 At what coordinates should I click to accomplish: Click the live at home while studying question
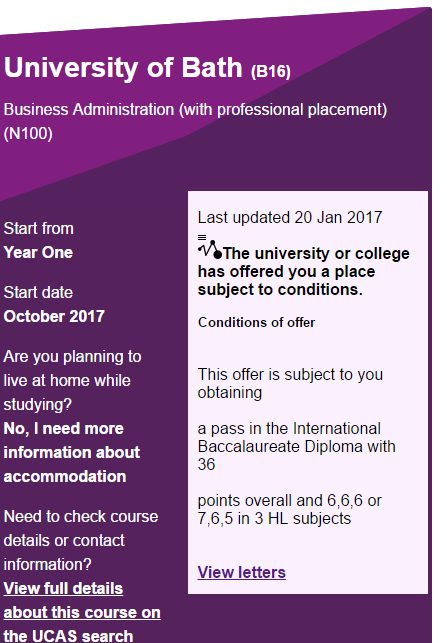click(x=72, y=381)
